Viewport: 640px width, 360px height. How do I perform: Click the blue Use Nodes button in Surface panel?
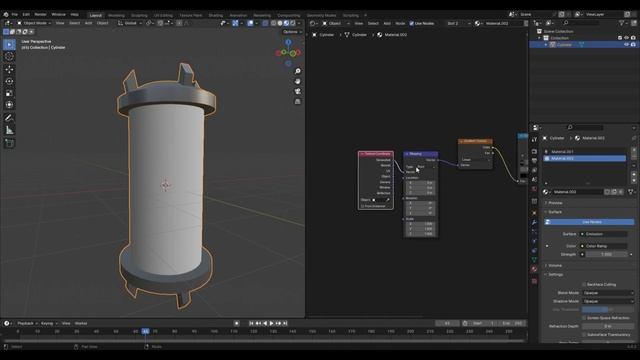[590, 222]
